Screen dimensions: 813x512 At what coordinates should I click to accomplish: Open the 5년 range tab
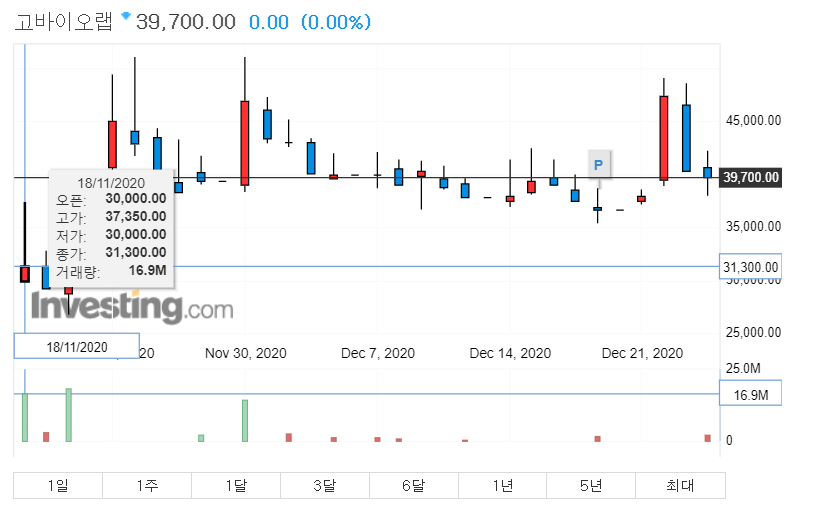click(591, 486)
